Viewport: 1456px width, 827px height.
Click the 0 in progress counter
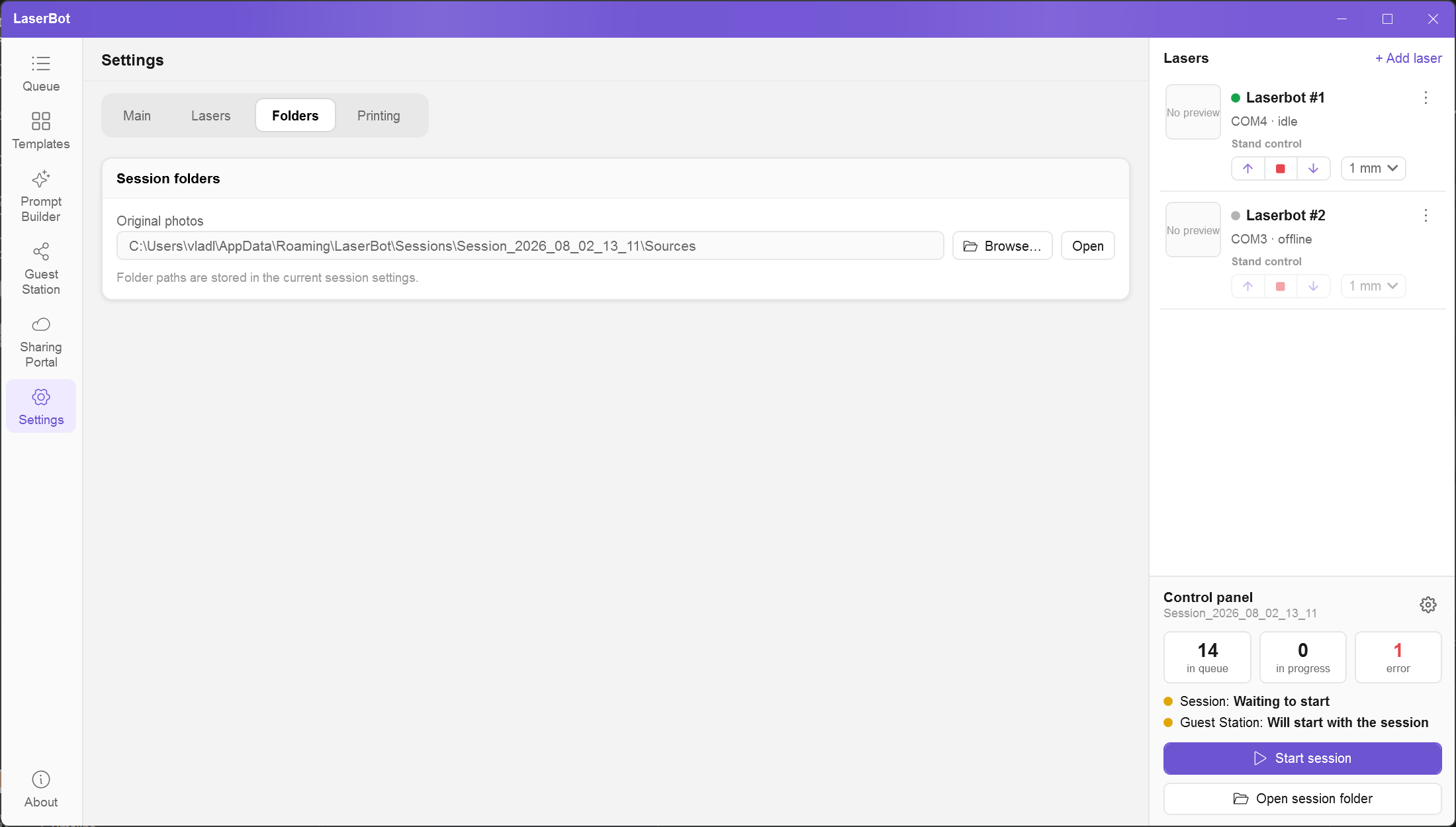pos(1303,658)
